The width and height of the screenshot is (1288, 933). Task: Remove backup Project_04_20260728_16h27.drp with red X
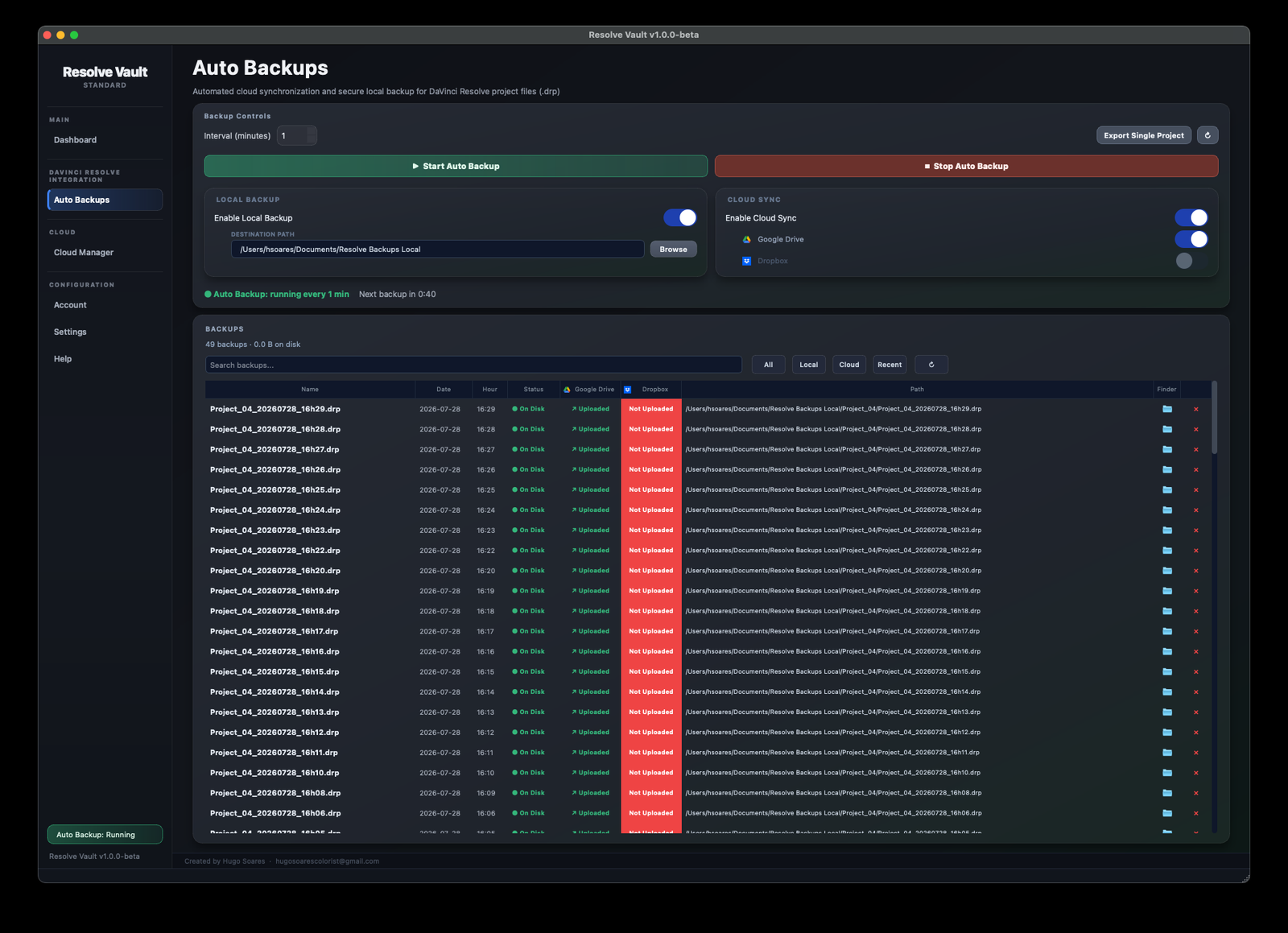(1195, 449)
